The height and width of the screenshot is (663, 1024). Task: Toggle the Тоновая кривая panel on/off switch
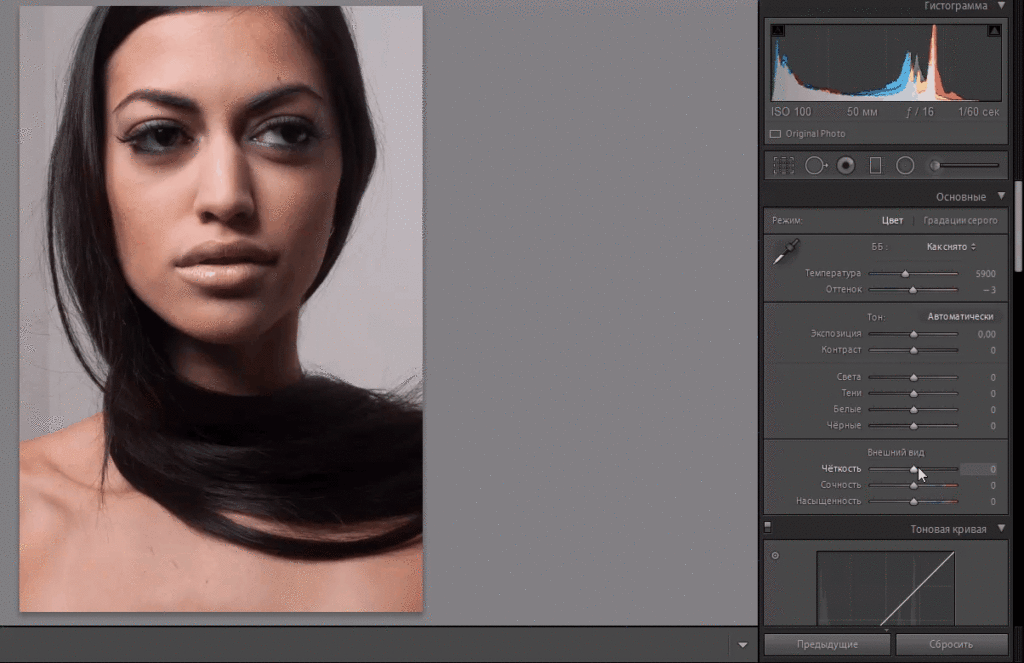click(x=768, y=526)
